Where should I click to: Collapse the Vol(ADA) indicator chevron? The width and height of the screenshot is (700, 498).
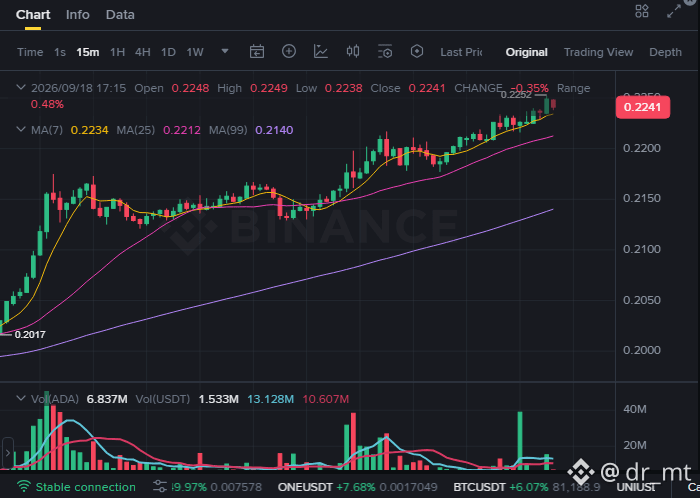coord(21,398)
